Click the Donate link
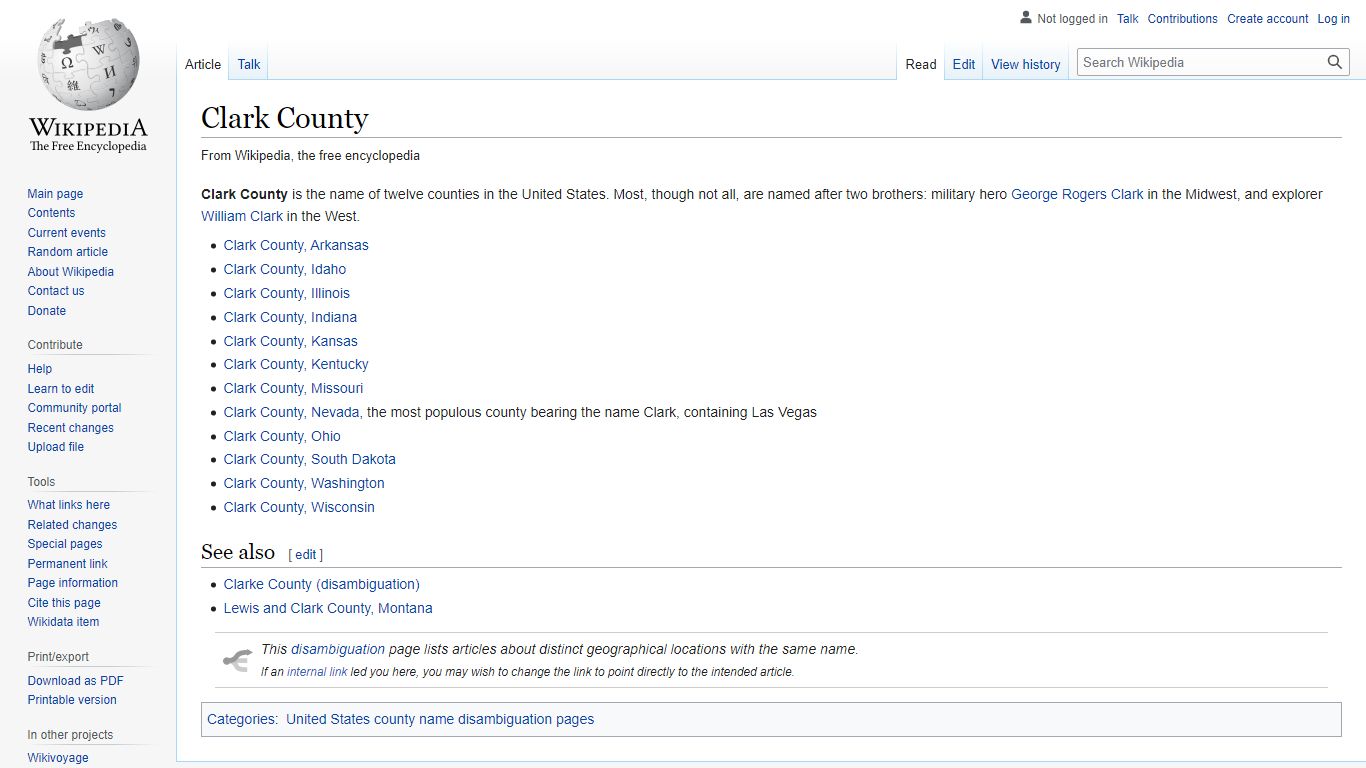Image resolution: width=1366 pixels, height=768 pixels. (x=47, y=311)
